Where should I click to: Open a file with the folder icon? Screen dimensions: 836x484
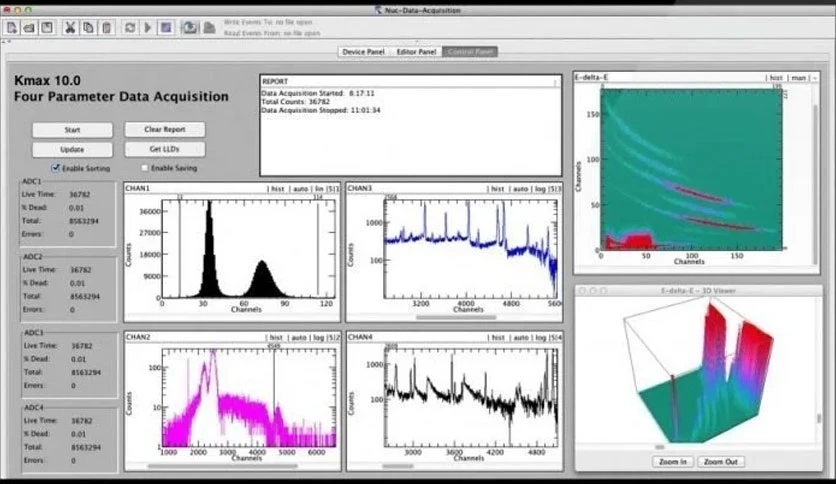[29, 28]
